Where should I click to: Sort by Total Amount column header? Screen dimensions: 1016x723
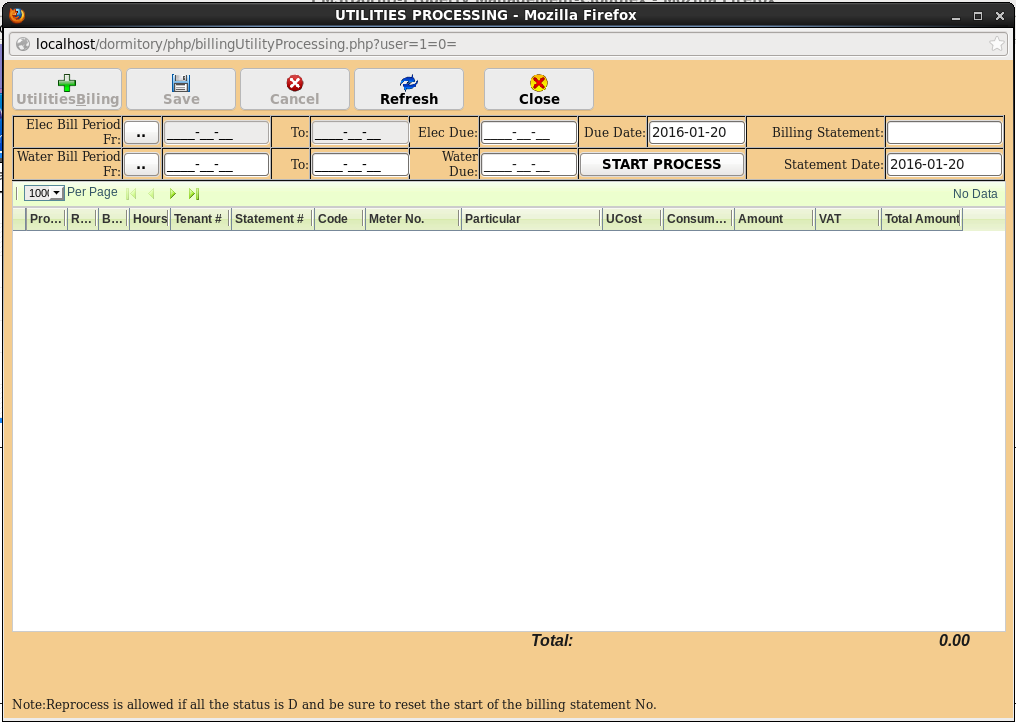[x=921, y=219]
